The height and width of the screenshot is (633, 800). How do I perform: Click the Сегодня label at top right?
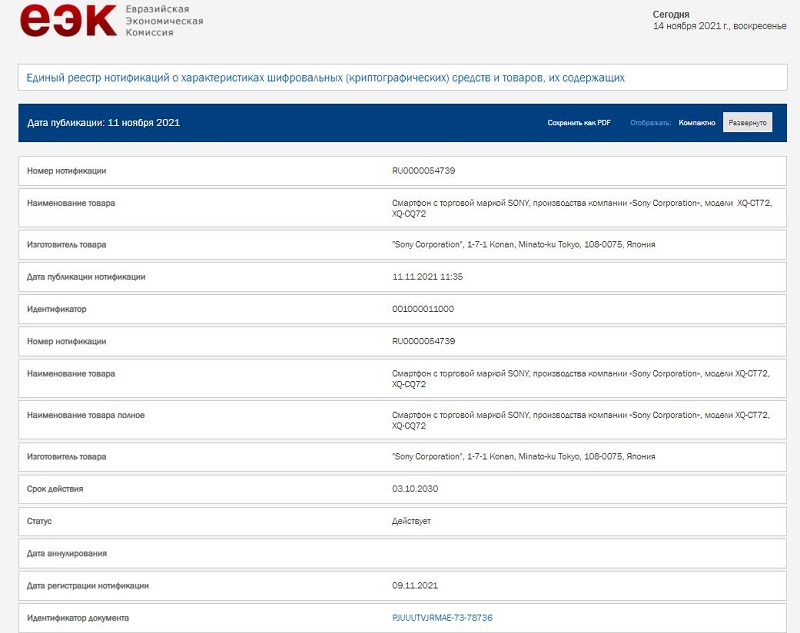pyautogui.click(x=671, y=14)
